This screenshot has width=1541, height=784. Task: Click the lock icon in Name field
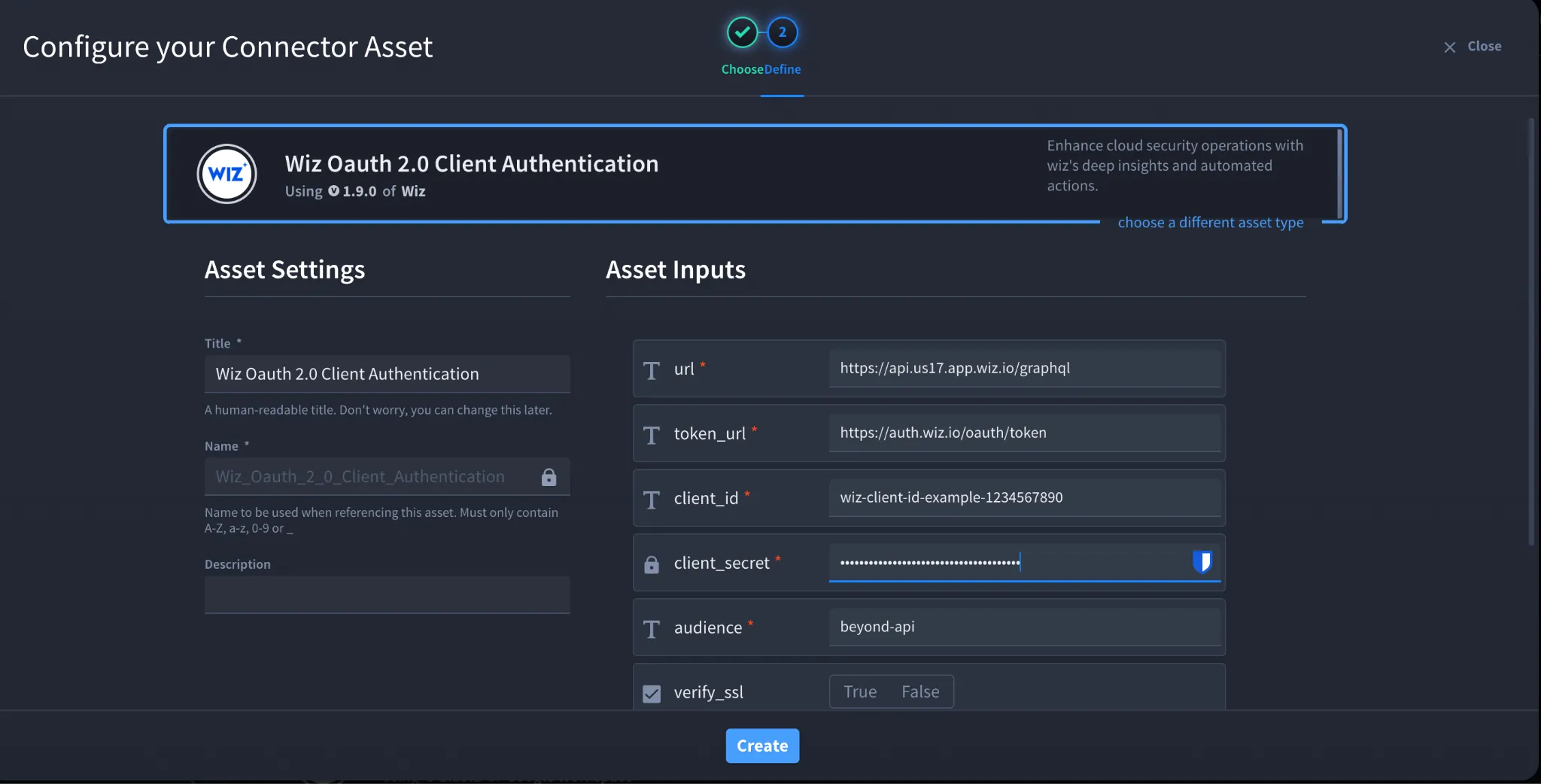[x=549, y=477]
